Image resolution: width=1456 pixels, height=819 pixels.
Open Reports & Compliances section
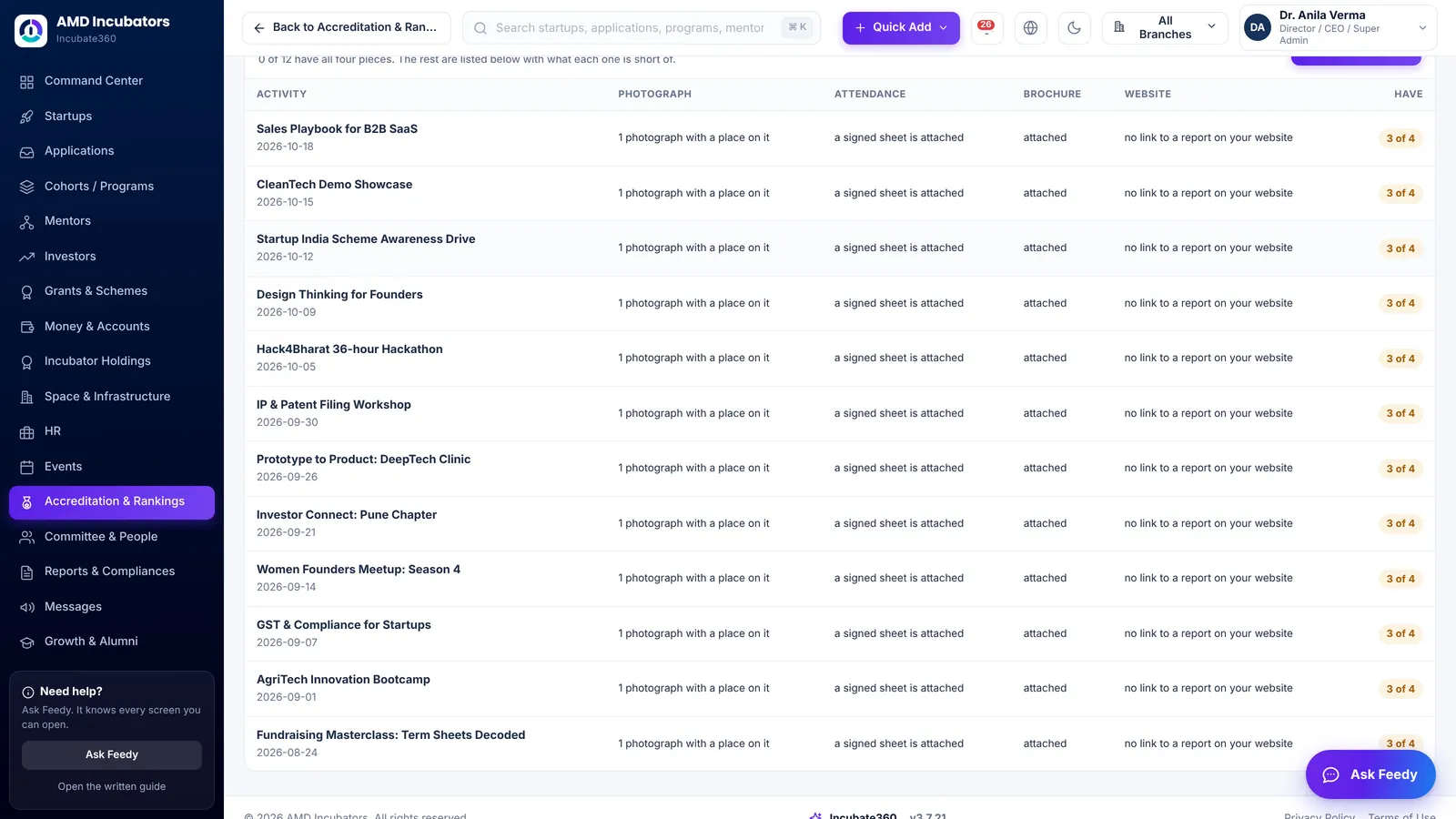click(x=112, y=571)
